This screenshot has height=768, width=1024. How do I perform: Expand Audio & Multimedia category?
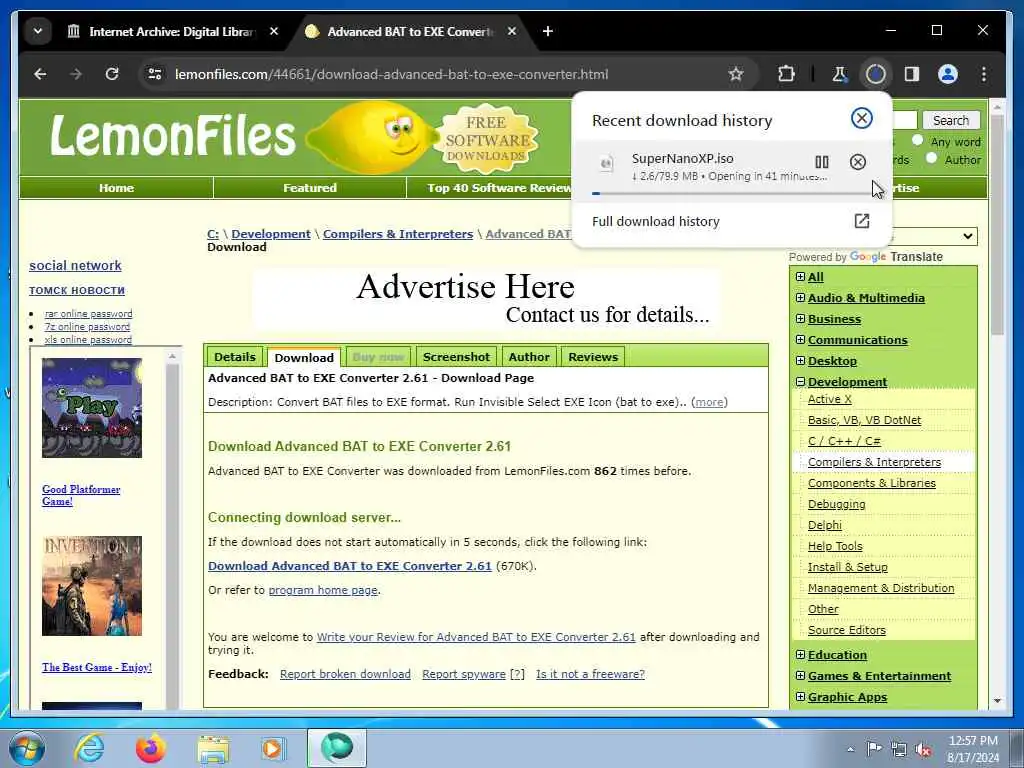(800, 298)
